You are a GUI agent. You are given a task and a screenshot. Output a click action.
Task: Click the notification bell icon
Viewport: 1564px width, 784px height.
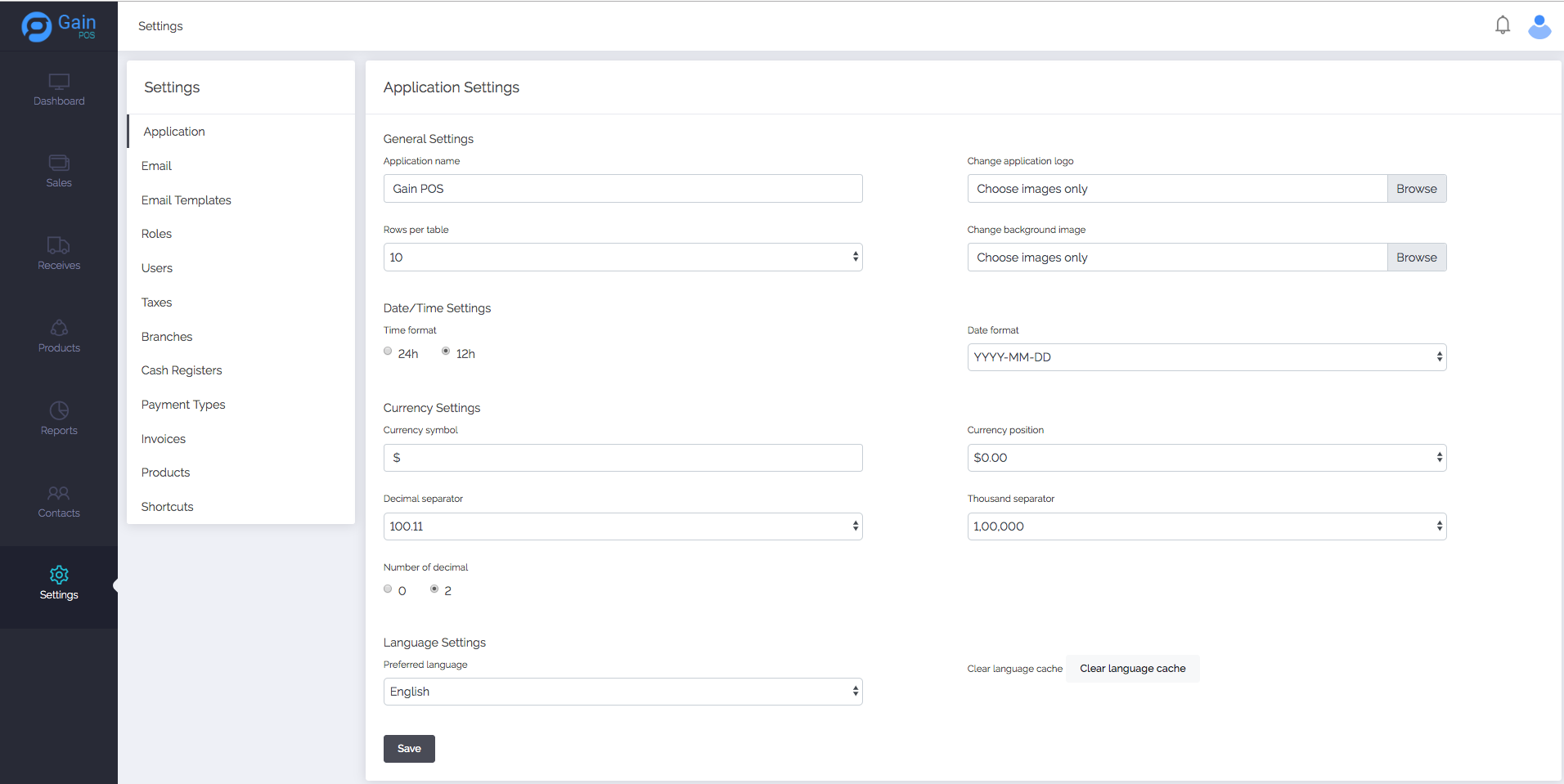[1502, 25]
